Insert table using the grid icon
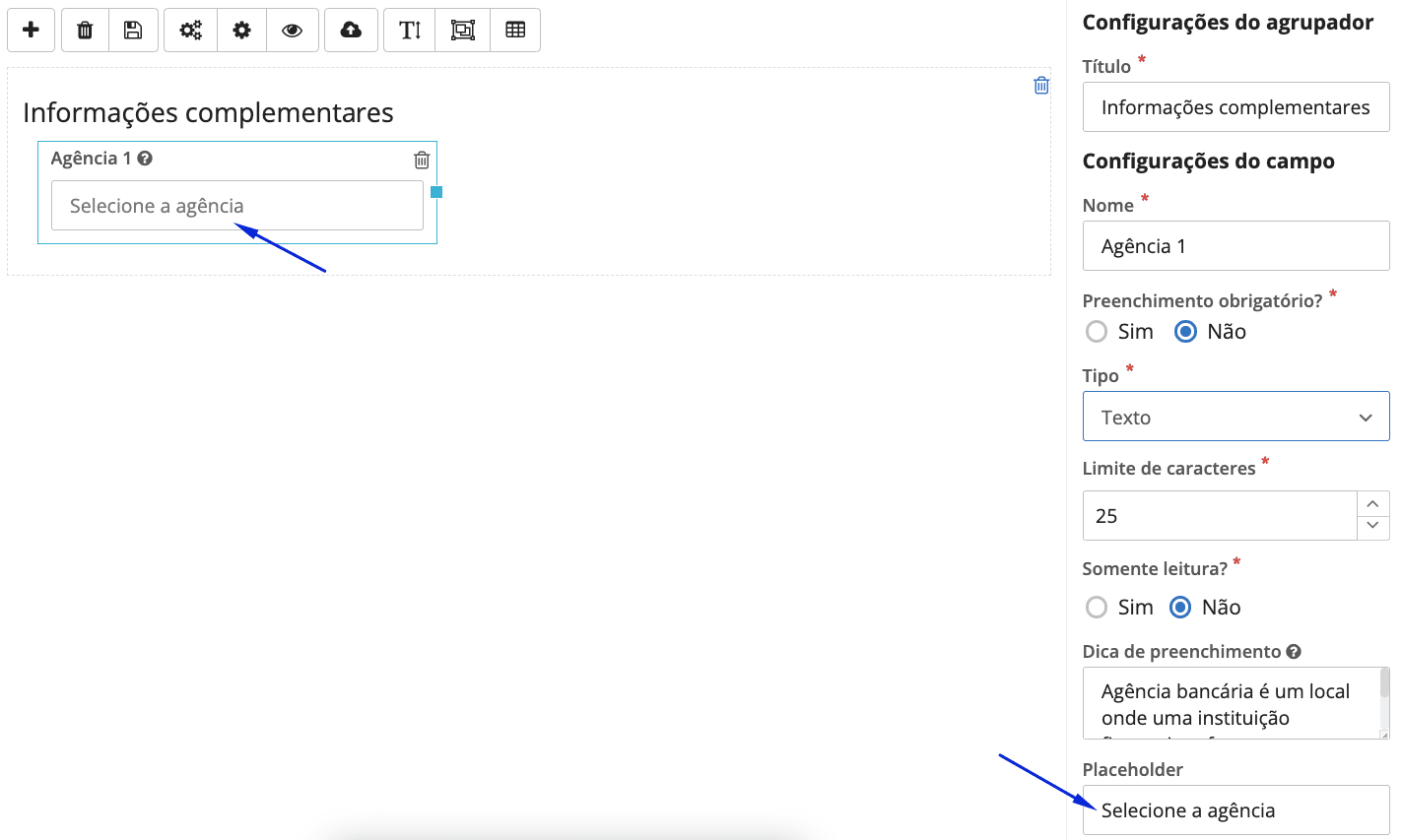1402x840 pixels. coord(515,31)
